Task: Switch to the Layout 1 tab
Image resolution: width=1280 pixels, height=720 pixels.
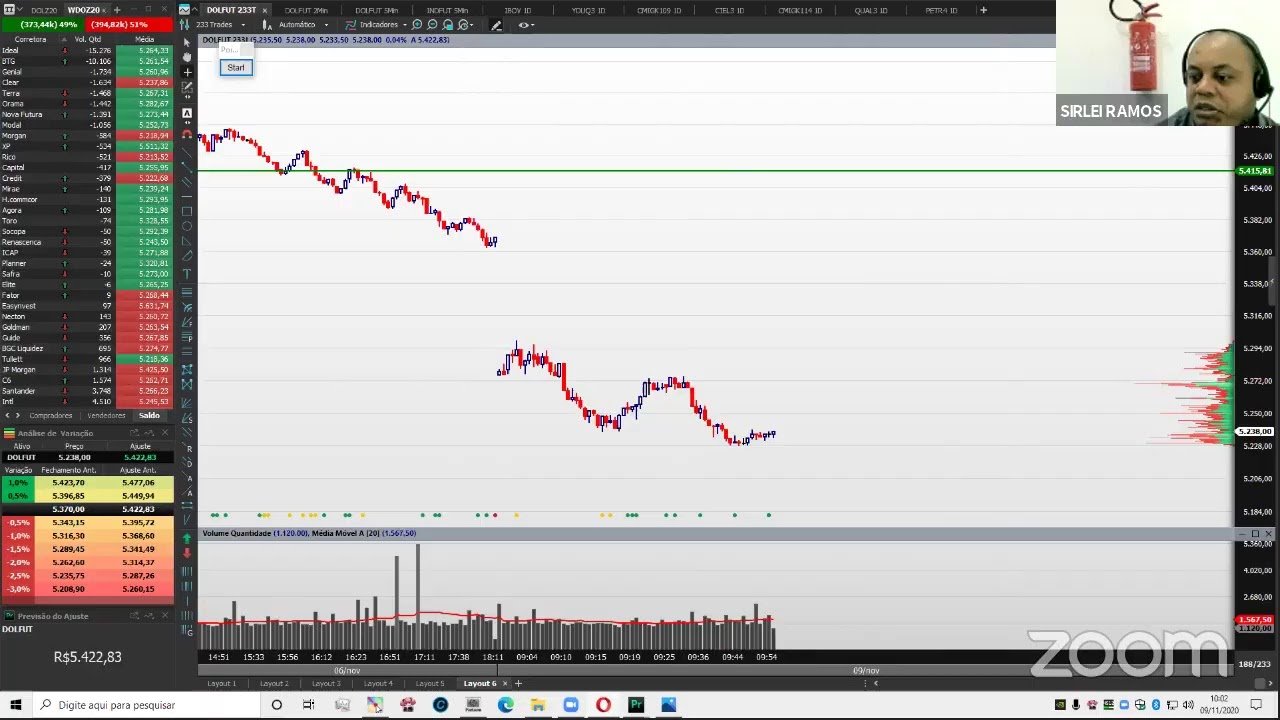Action: [x=222, y=683]
